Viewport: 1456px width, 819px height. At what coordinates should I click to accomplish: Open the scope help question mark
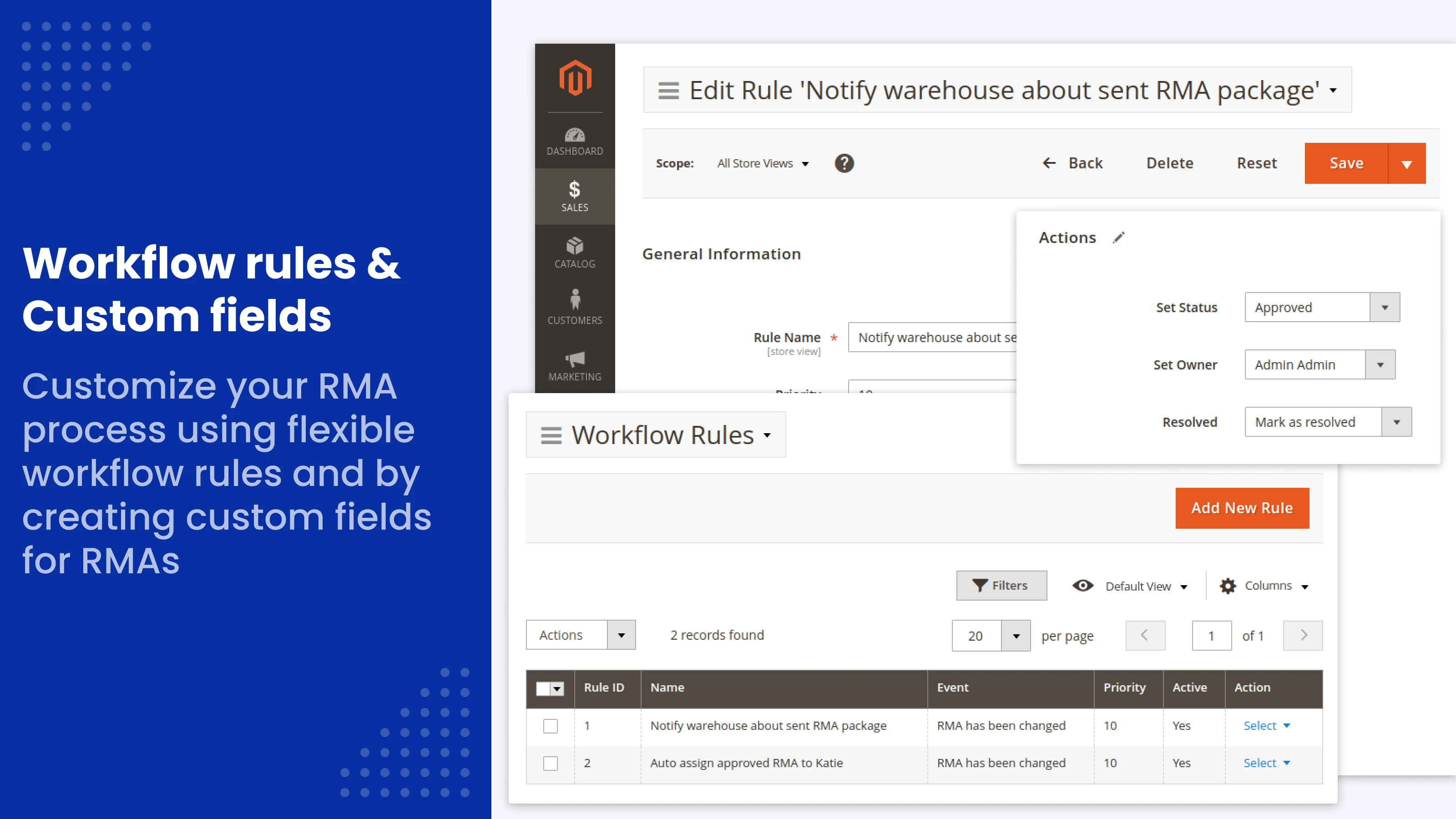pyautogui.click(x=844, y=163)
